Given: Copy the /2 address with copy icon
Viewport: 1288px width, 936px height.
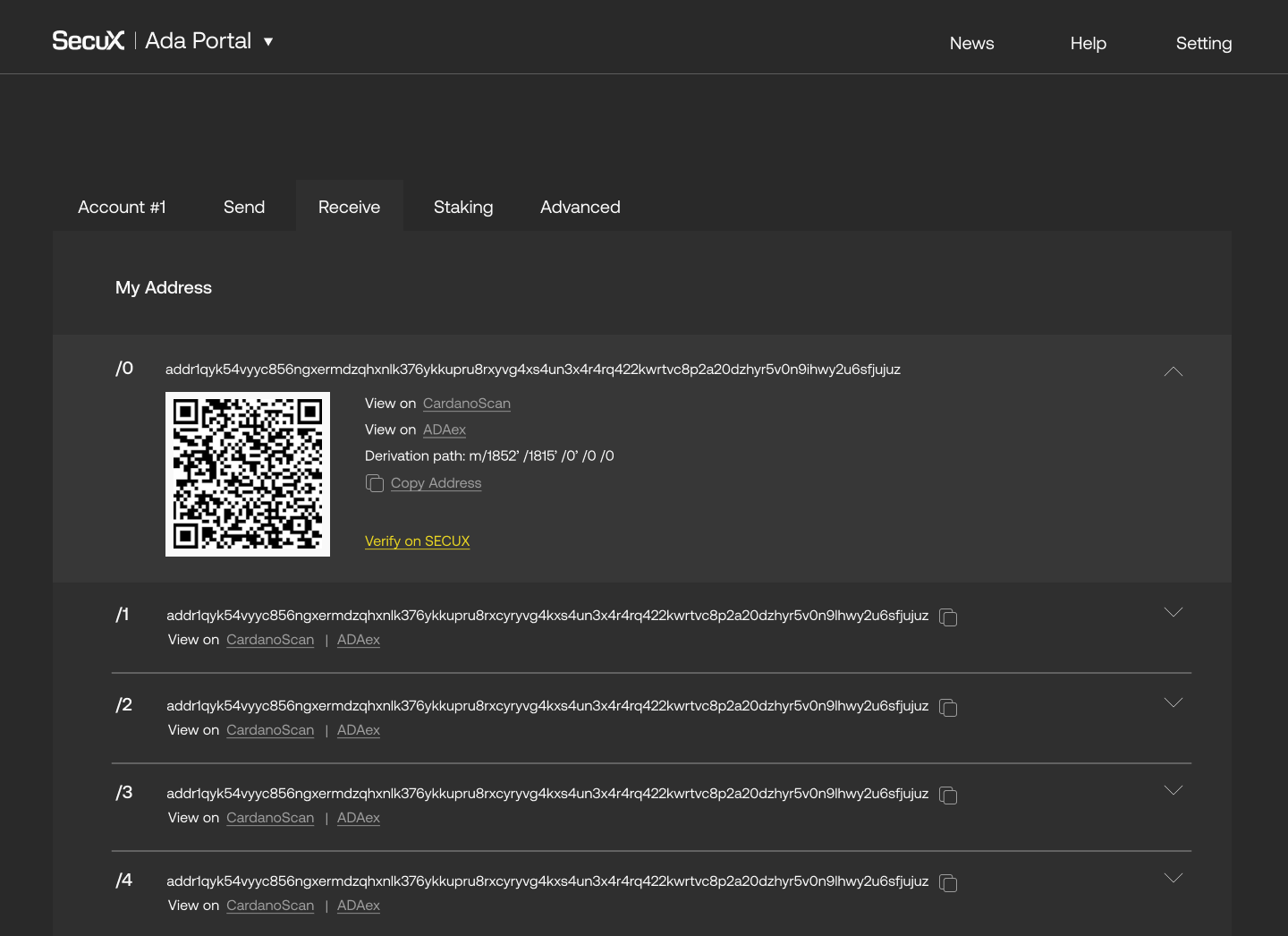Looking at the screenshot, I should (x=949, y=708).
